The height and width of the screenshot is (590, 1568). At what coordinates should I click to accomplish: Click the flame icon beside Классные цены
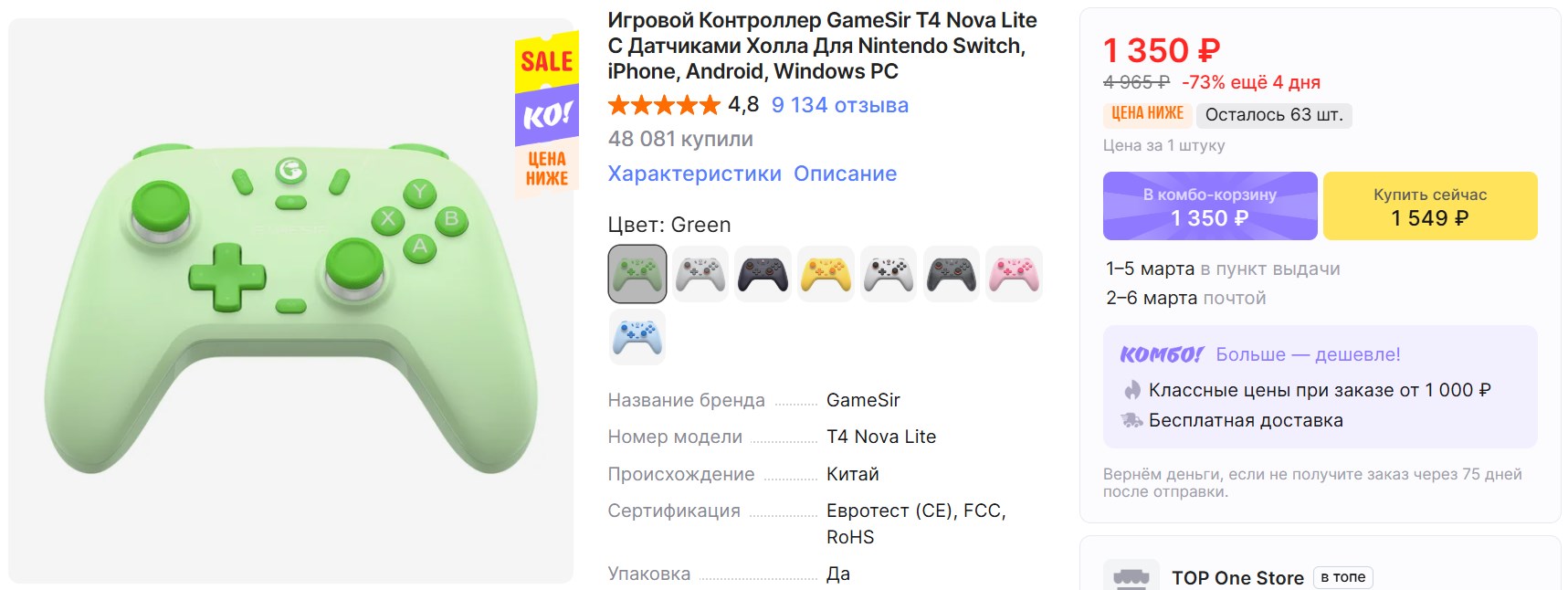pos(1132,390)
